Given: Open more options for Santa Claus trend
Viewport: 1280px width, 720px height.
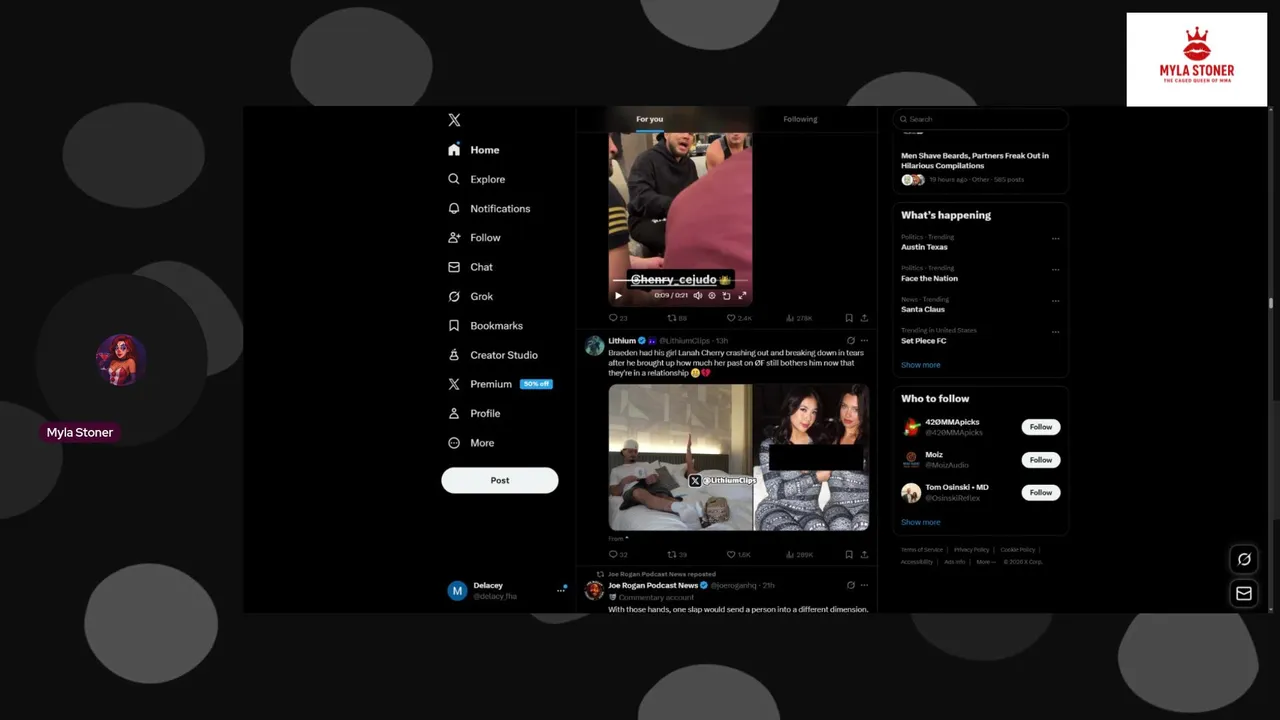Looking at the screenshot, I should coord(1055,301).
